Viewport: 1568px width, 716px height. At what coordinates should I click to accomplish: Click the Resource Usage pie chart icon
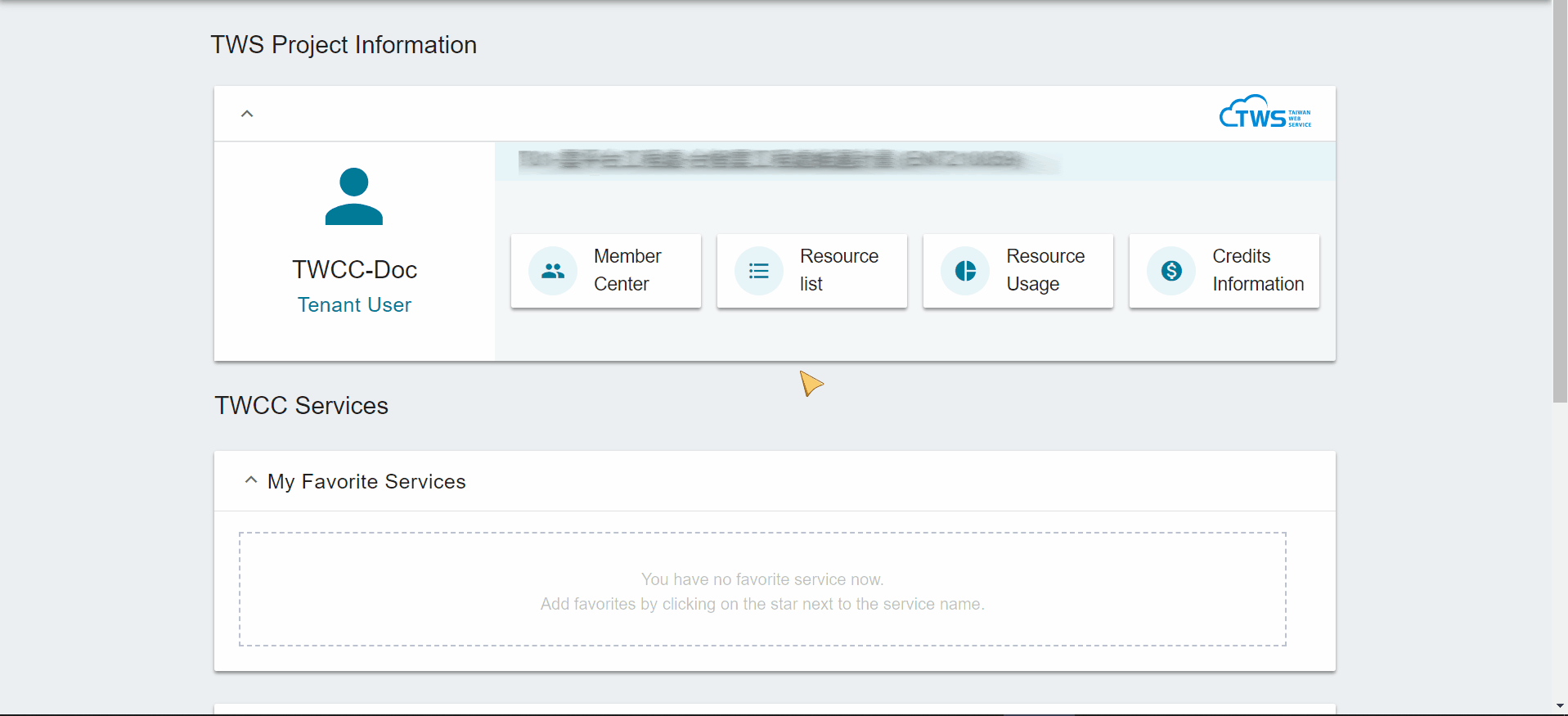tap(965, 271)
